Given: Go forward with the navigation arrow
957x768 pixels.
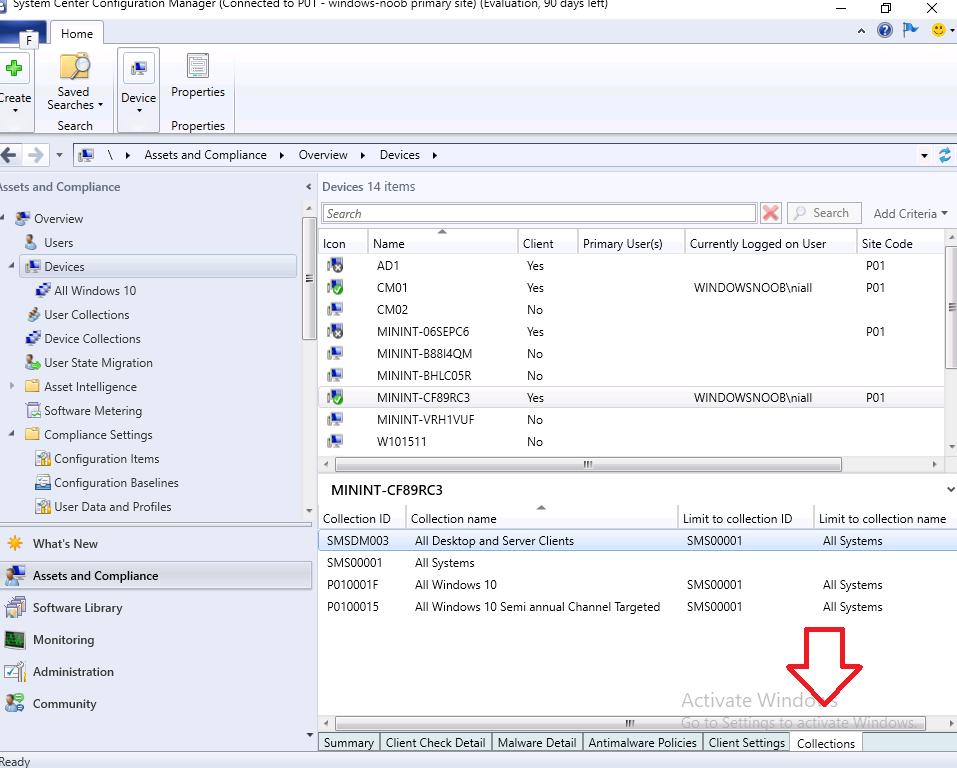Looking at the screenshot, I should point(36,155).
